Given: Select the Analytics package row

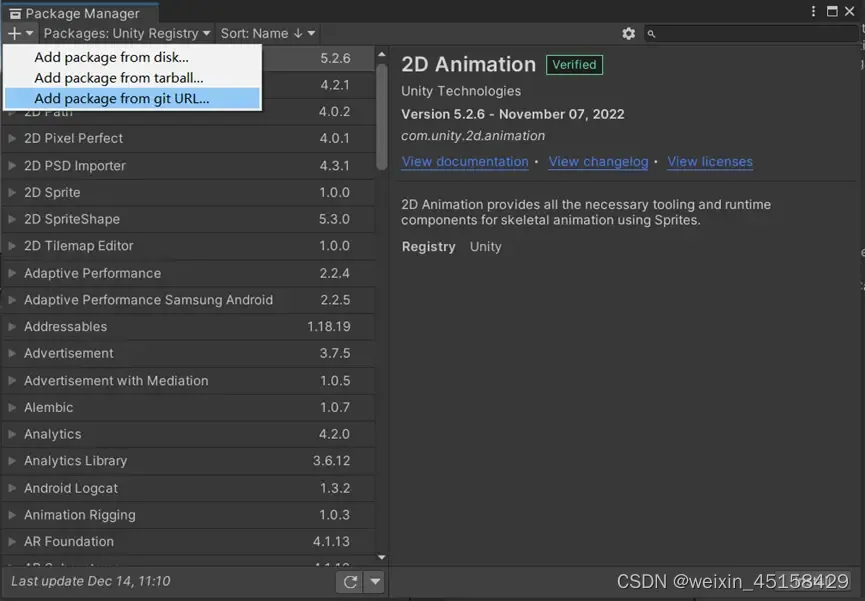Looking at the screenshot, I should (x=188, y=434).
